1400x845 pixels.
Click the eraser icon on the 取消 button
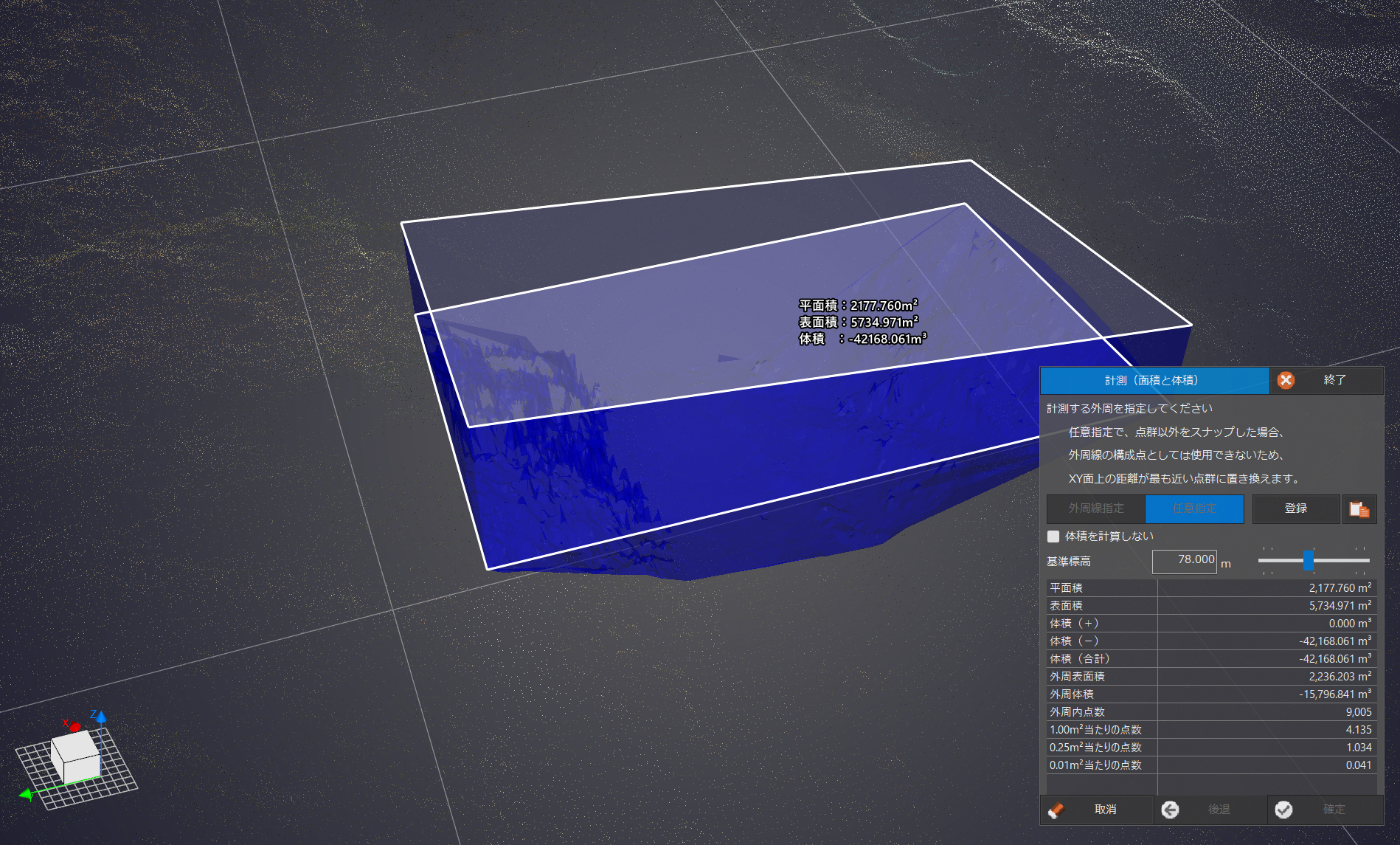(1056, 810)
